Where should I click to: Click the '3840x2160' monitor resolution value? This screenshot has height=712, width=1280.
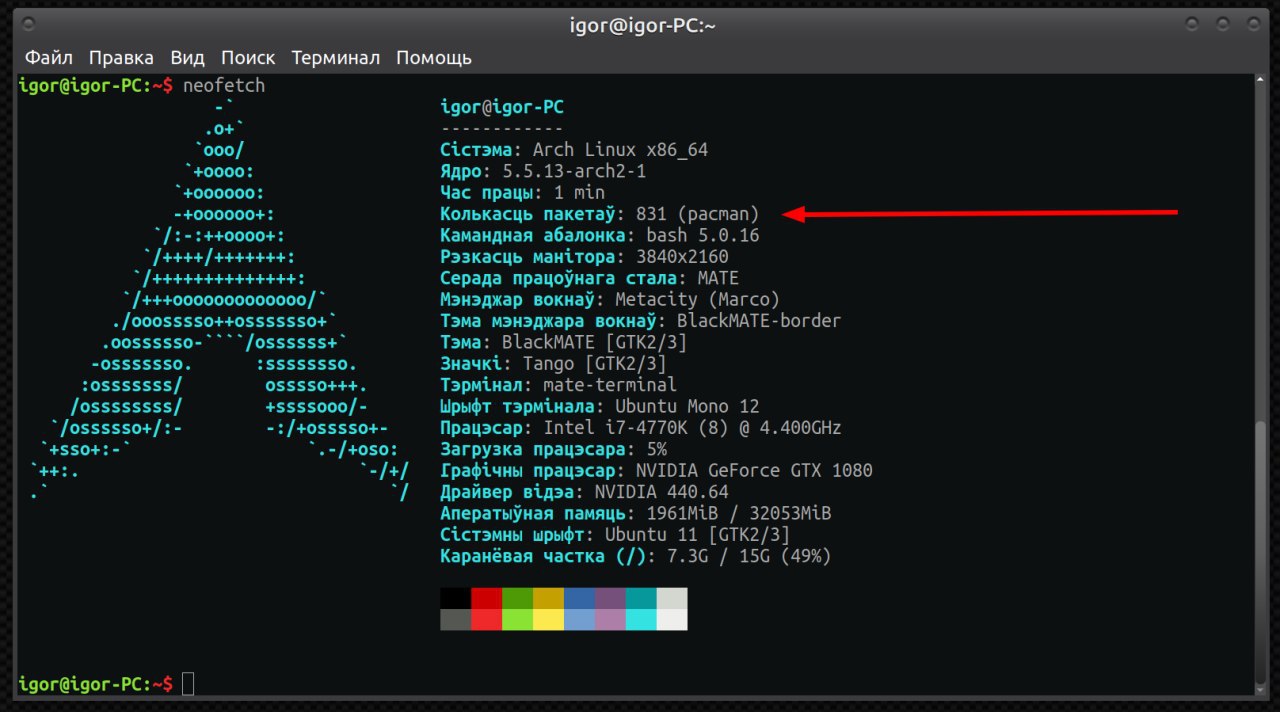[682, 257]
